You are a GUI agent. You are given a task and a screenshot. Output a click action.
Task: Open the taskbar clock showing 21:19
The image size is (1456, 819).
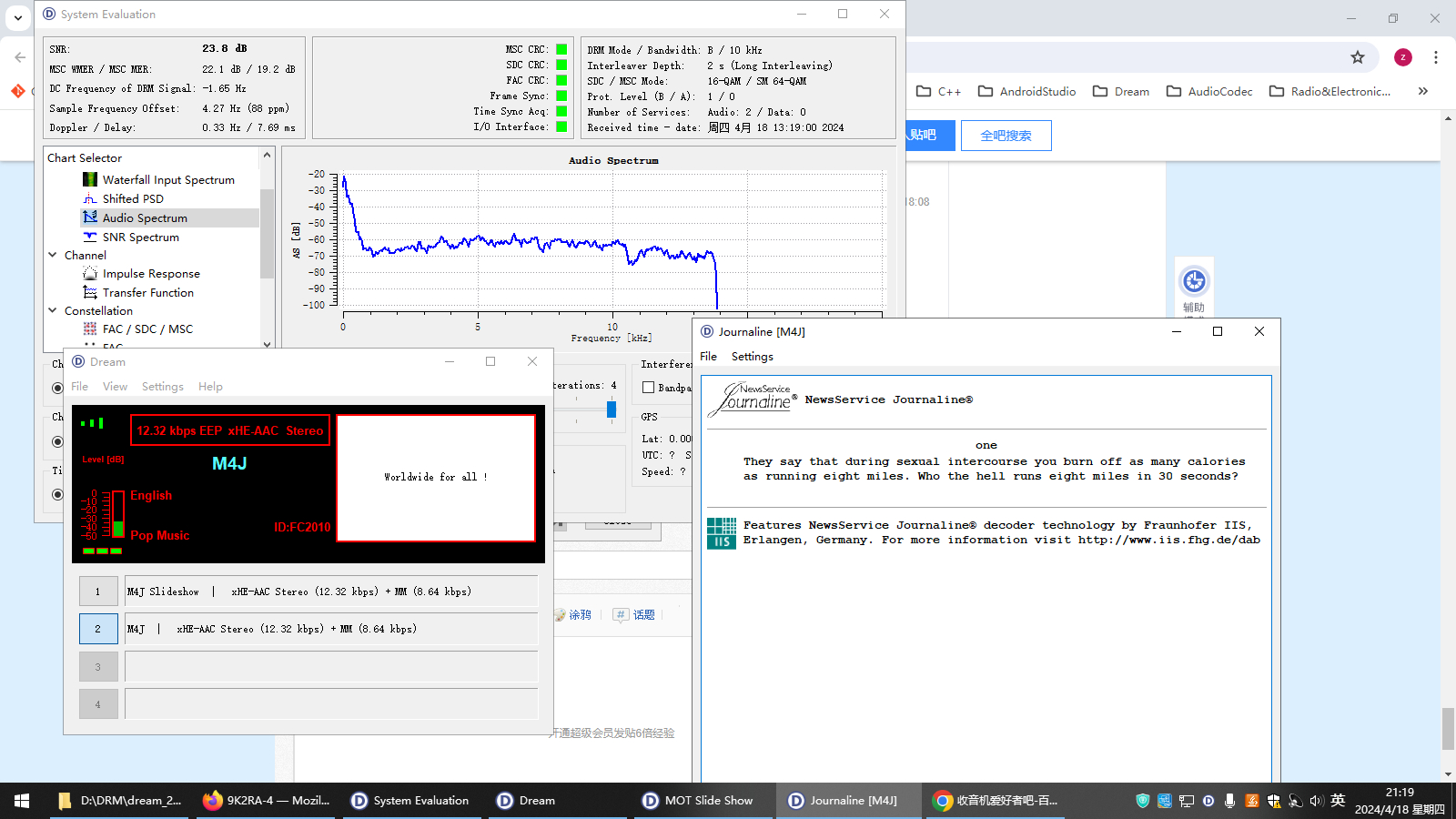(x=1400, y=801)
